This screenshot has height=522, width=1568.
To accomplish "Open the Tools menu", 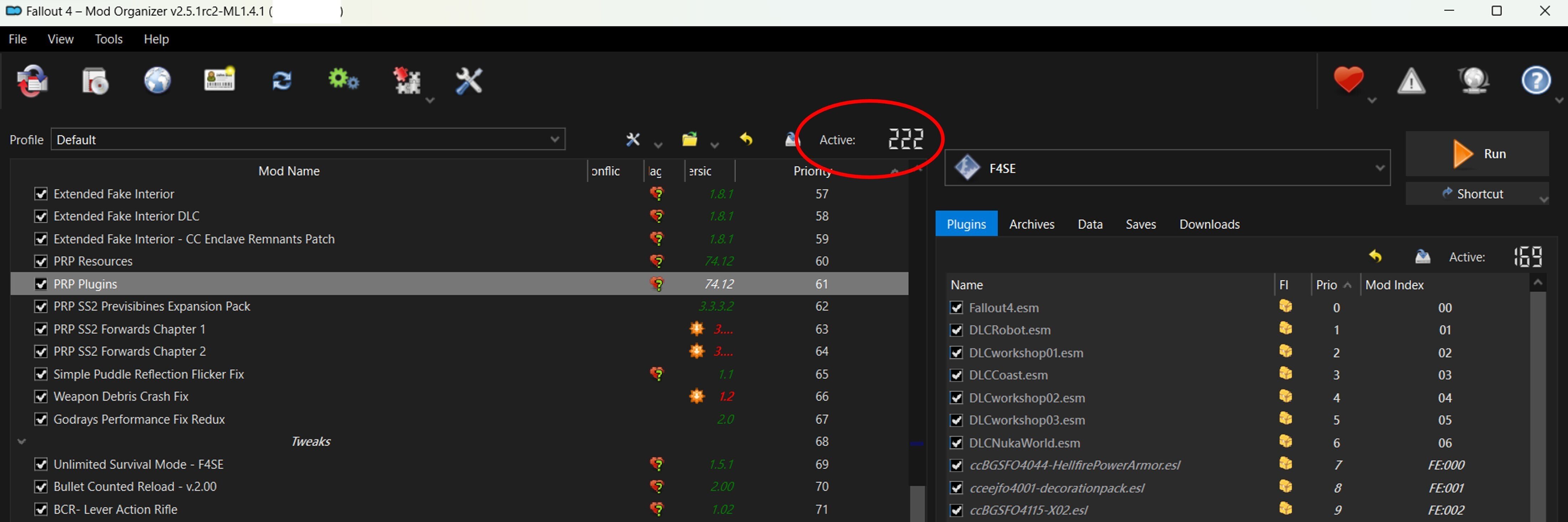I will [108, 39].
